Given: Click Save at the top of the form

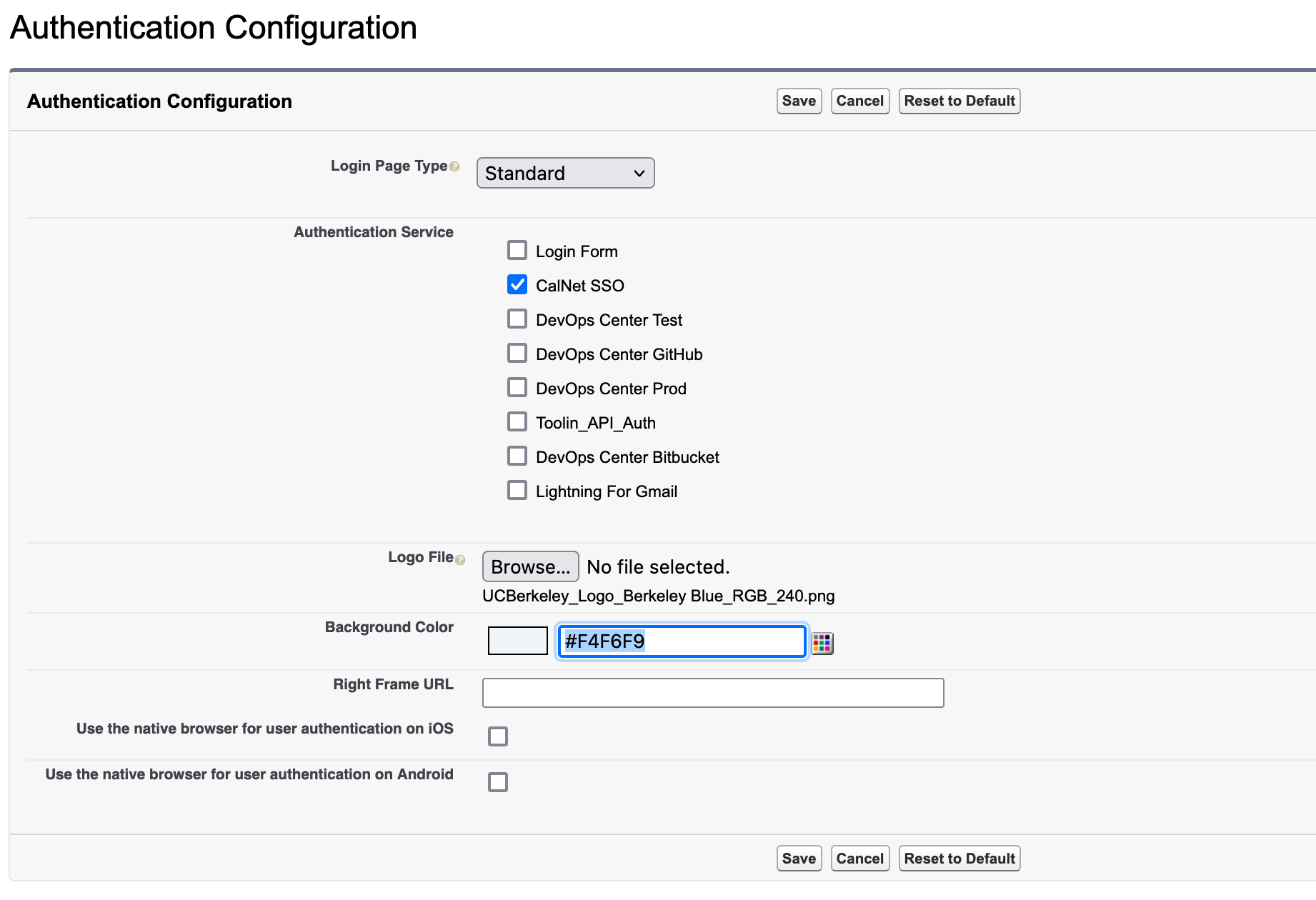Looking at the screenshot, I should (x=798, y=101).
